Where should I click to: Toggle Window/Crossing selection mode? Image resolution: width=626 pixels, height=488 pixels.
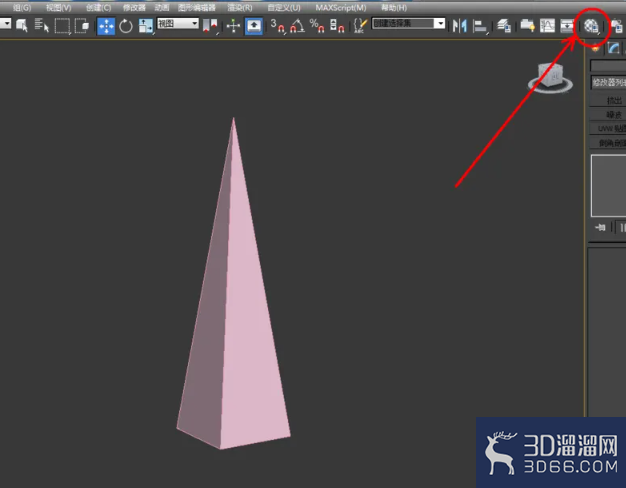[x=82, y=26]
